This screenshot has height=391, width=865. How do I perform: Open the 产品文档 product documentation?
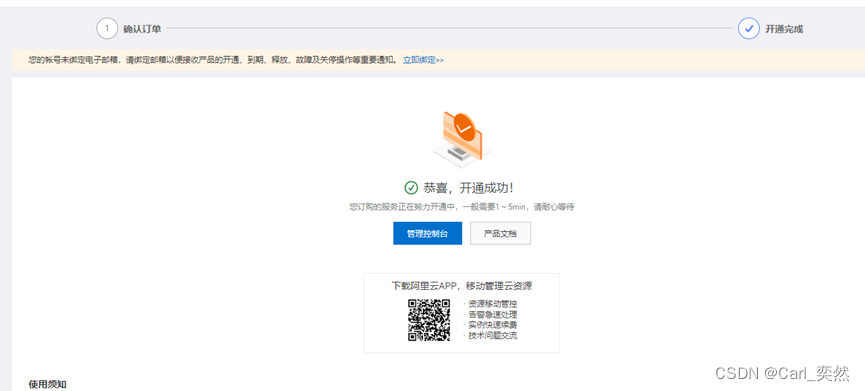(500, 233)
